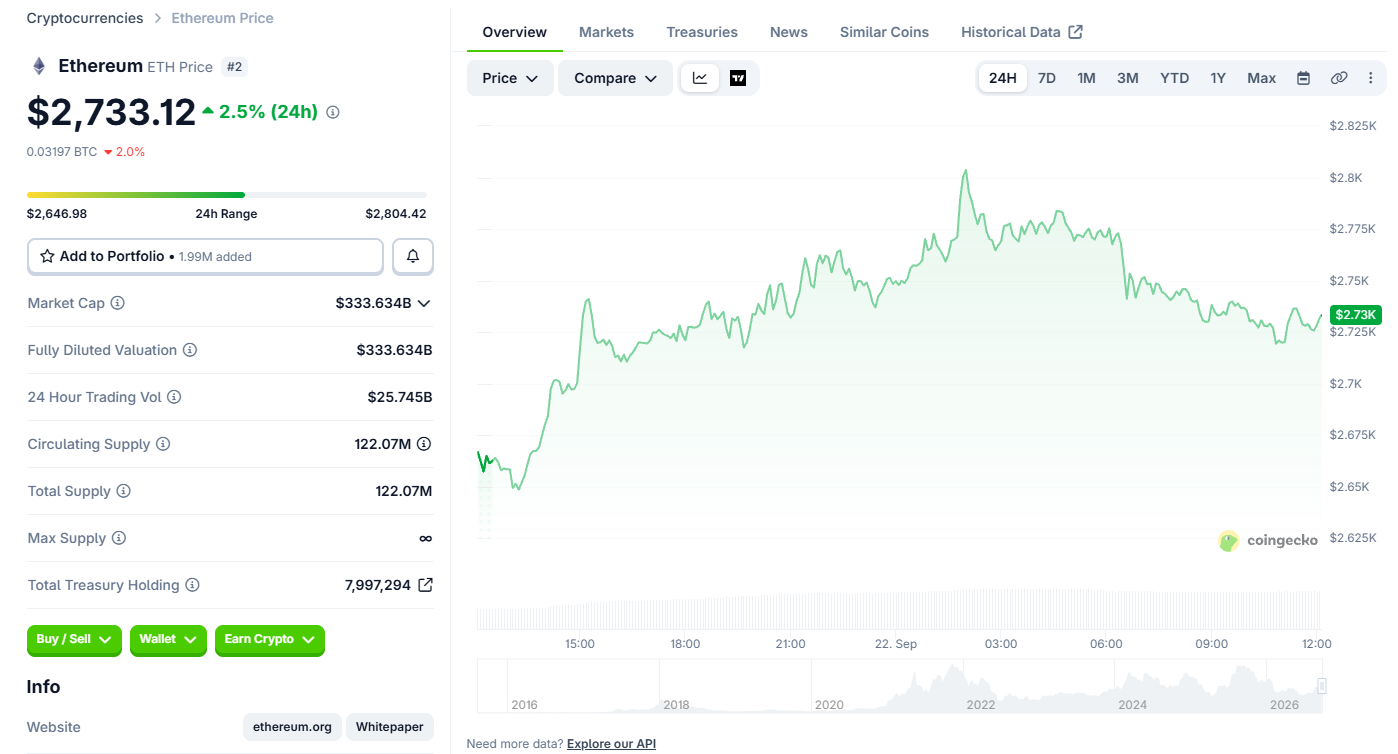Open the Buy / Sell dropdown

click(x=74, y=640)
